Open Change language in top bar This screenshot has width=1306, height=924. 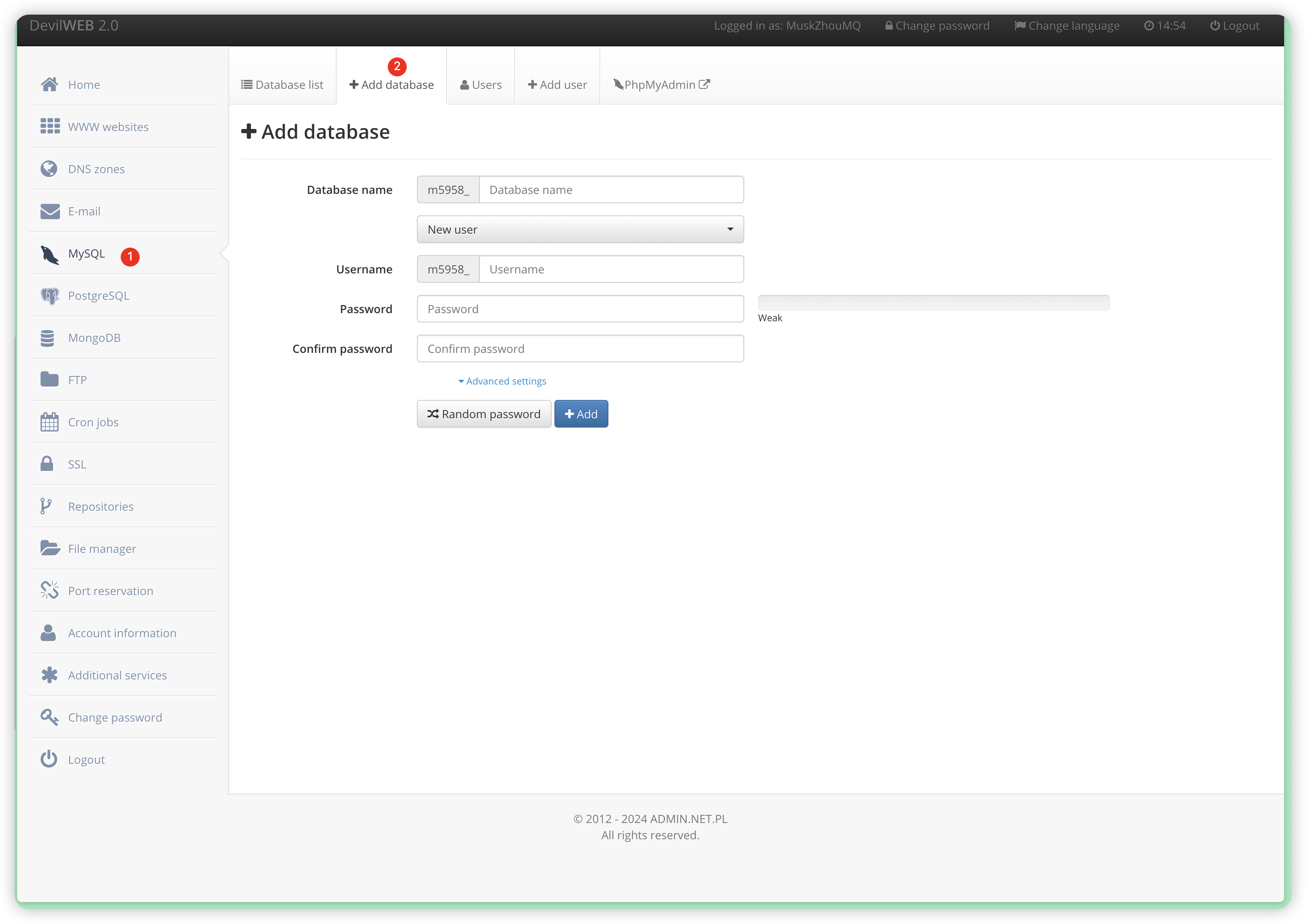pos(1067,26)
